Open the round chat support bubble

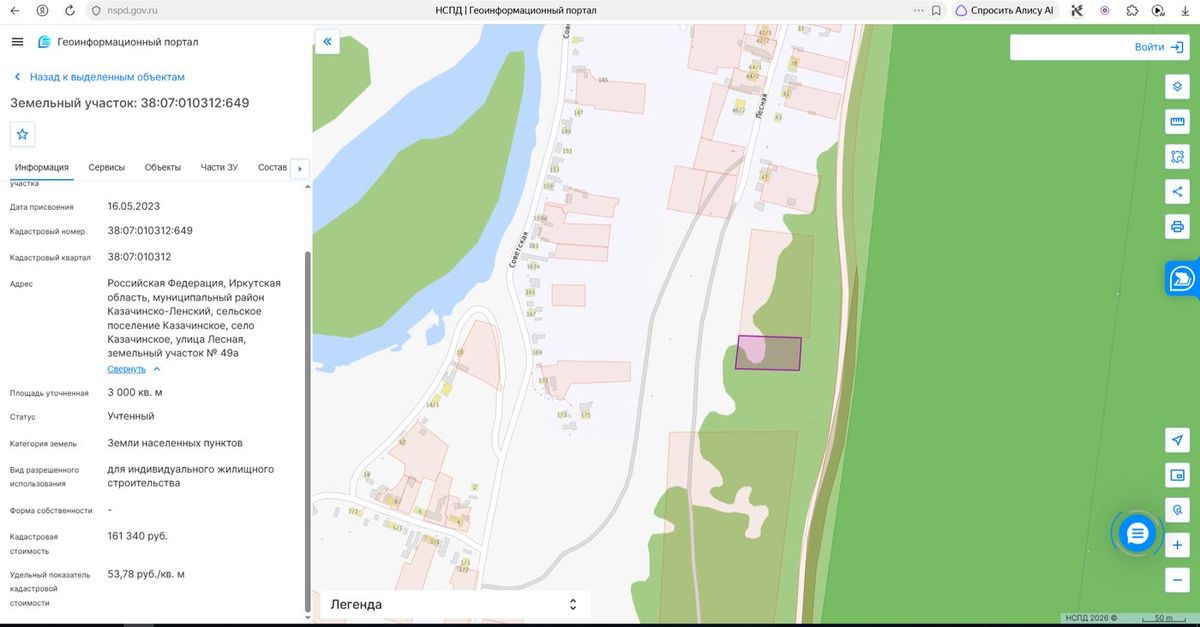pyautogui.click(x=1137, y=534)
